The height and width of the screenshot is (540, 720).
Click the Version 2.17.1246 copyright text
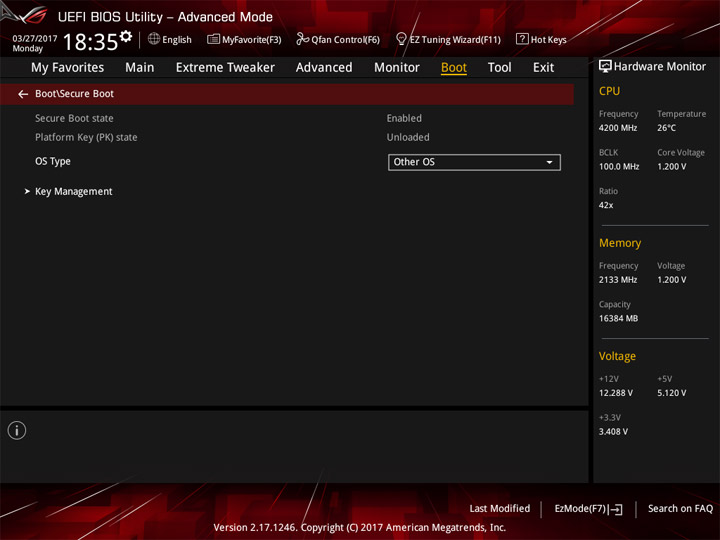[360, 528]
